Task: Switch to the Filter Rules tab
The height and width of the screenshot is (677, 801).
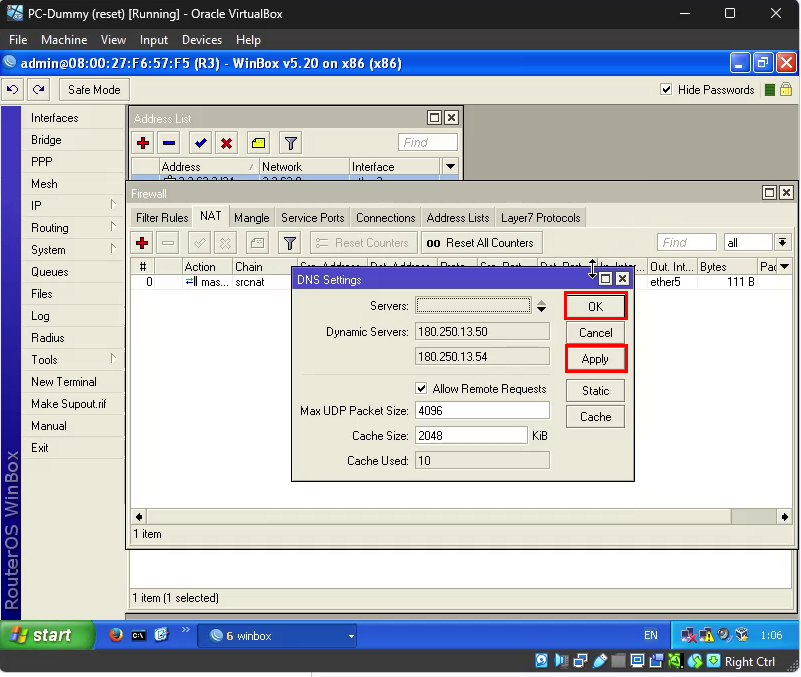Action: 162,218
